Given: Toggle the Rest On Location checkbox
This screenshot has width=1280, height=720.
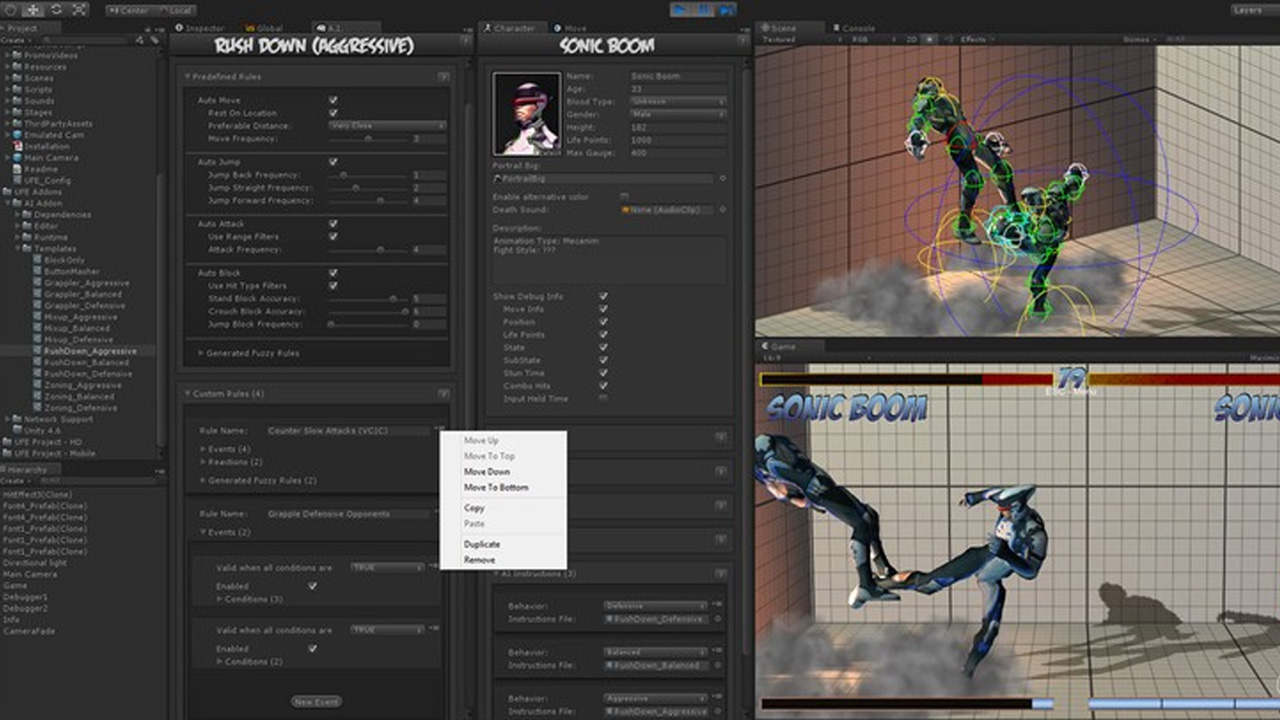Looking at the screenshot, I should [x=333, y=113].
